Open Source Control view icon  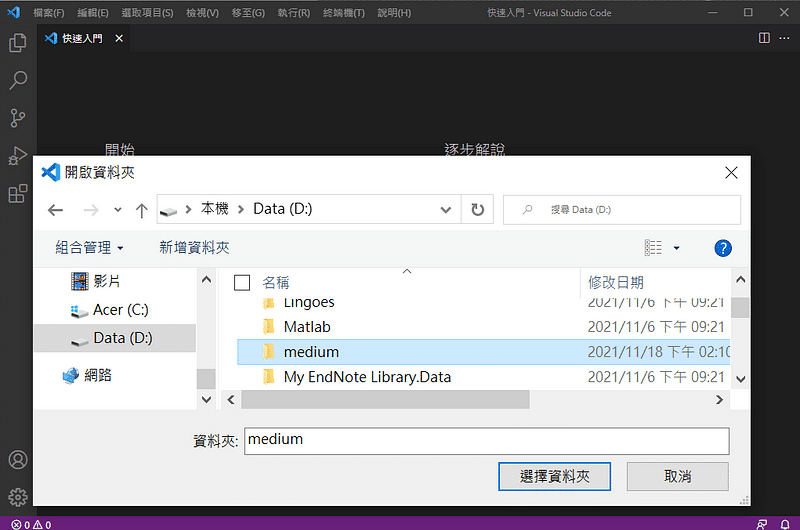pyautogui.click(x=17, y=118)
